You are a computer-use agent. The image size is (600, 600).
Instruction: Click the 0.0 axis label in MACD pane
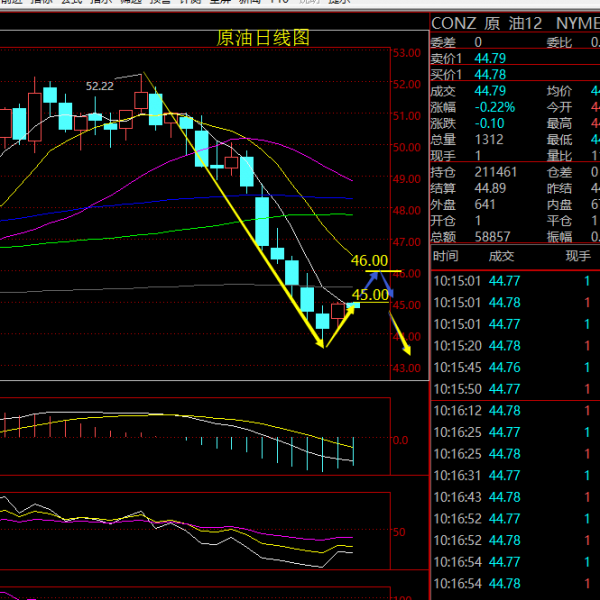point(401,440)
